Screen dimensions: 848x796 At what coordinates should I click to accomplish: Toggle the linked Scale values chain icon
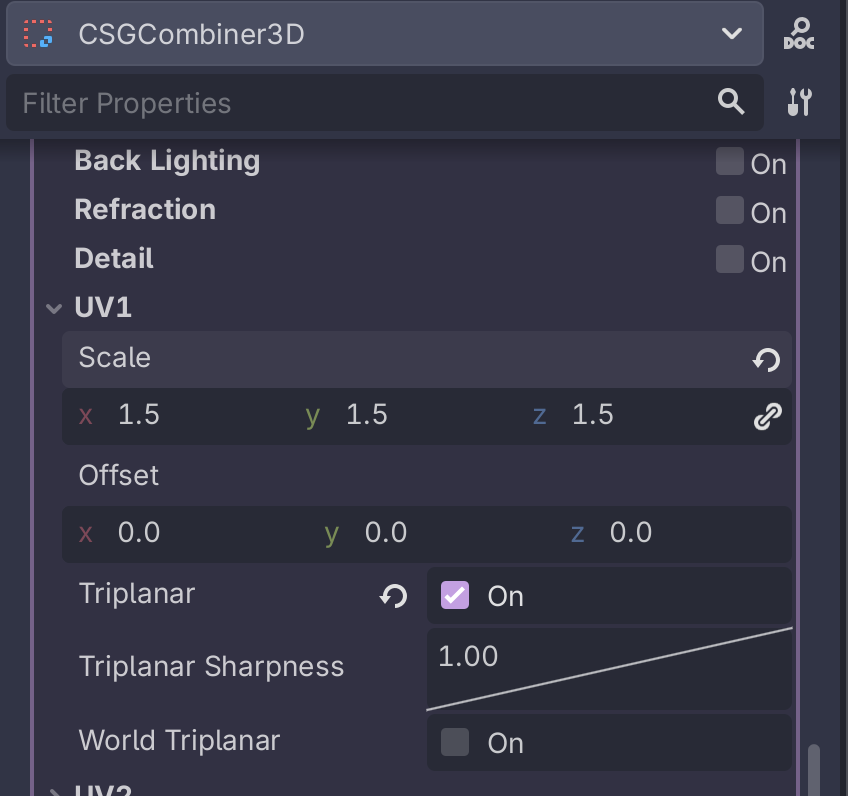767,416
